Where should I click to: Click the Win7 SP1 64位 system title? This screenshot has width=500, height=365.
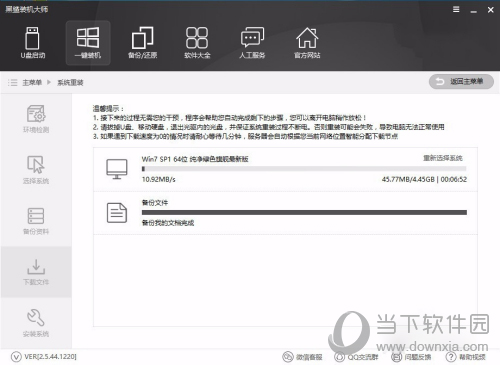[x=195, y=159]
